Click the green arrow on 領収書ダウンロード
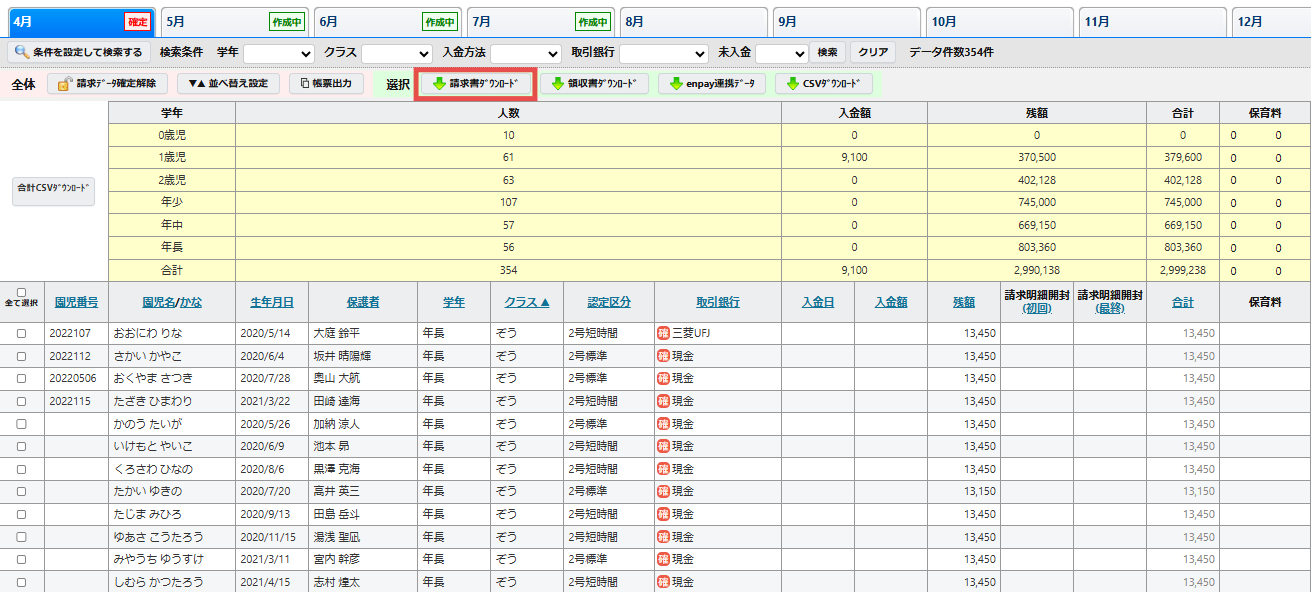 tap(558, 84)
